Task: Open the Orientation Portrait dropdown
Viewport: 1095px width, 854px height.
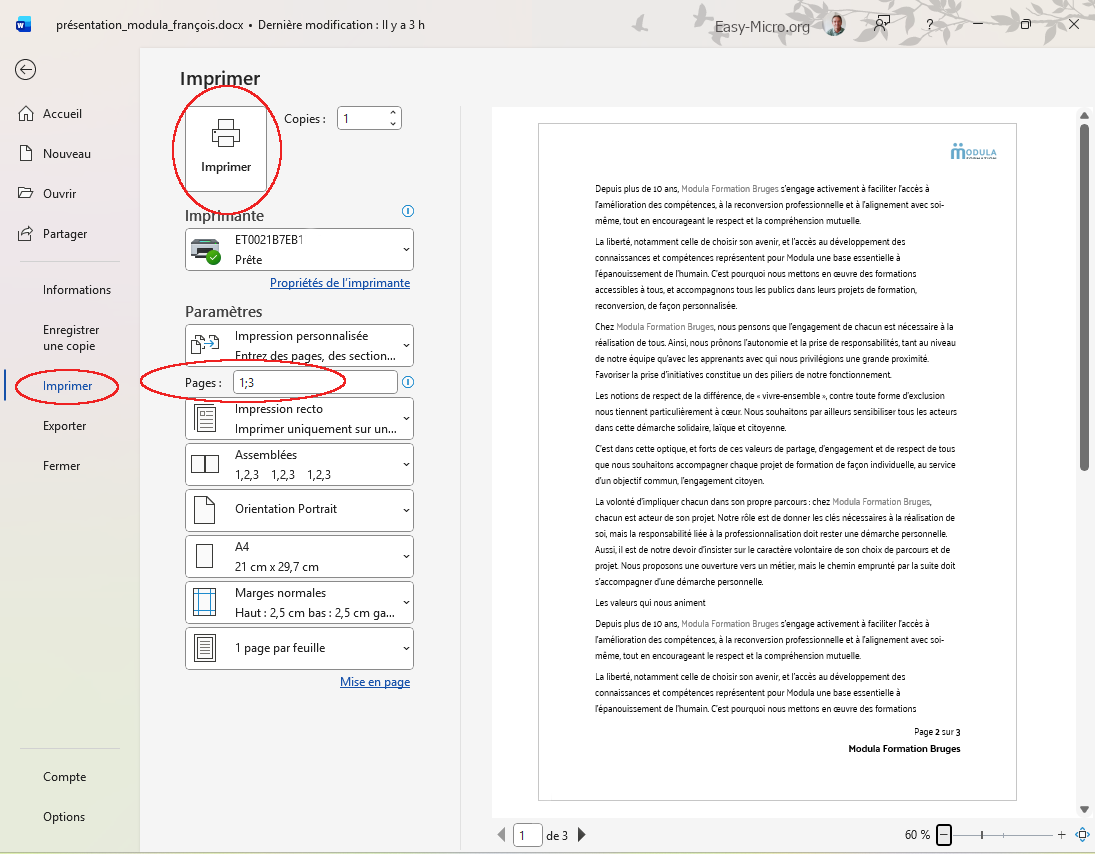Action: (298, 510)
